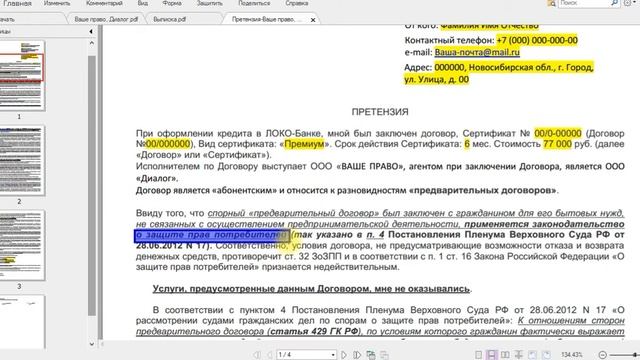Screen dimensions: 640x360
Task: Open page 1 thumbnail
Action: pos(21,76)
